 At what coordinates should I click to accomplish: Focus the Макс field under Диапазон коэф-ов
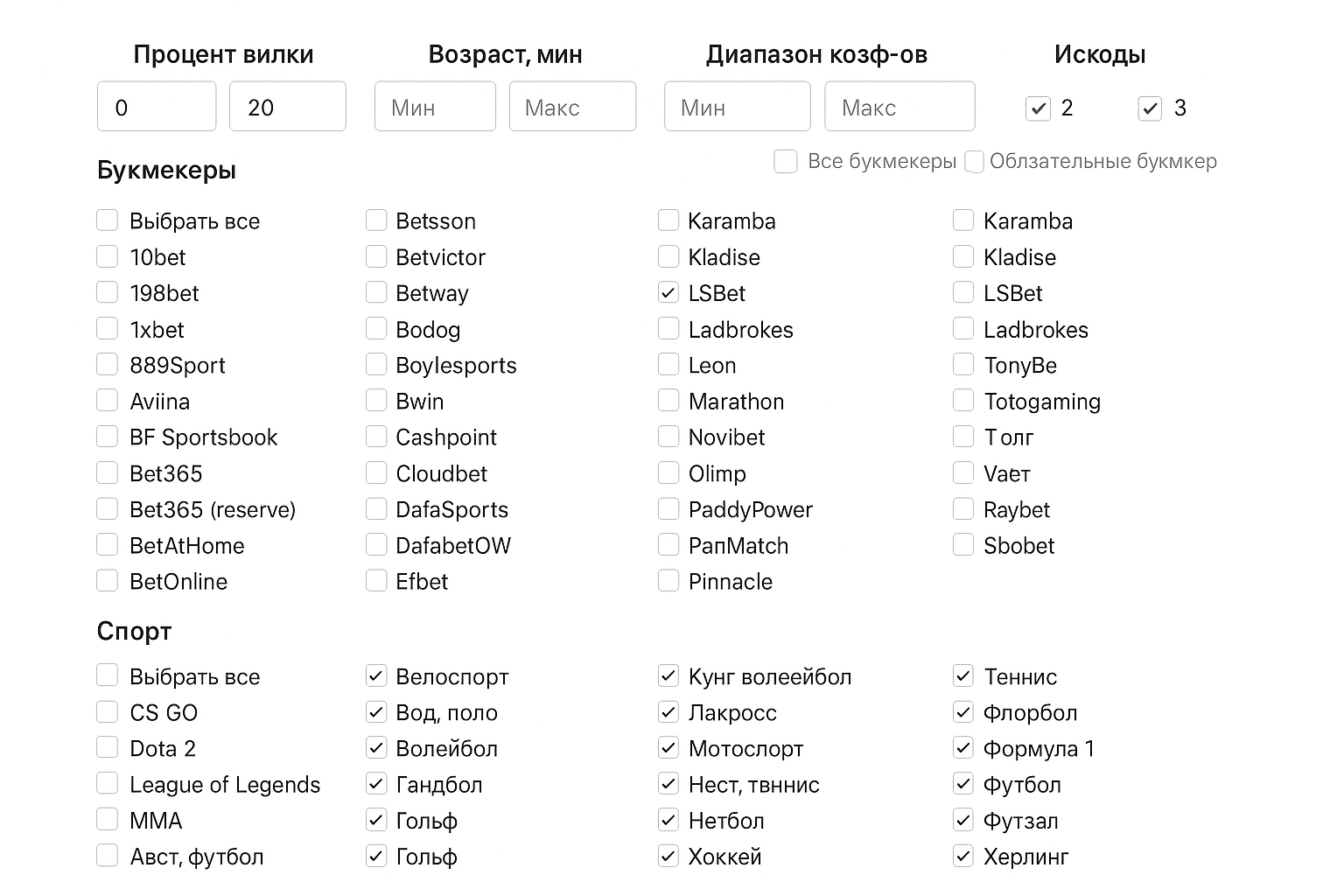coord(899,107)
